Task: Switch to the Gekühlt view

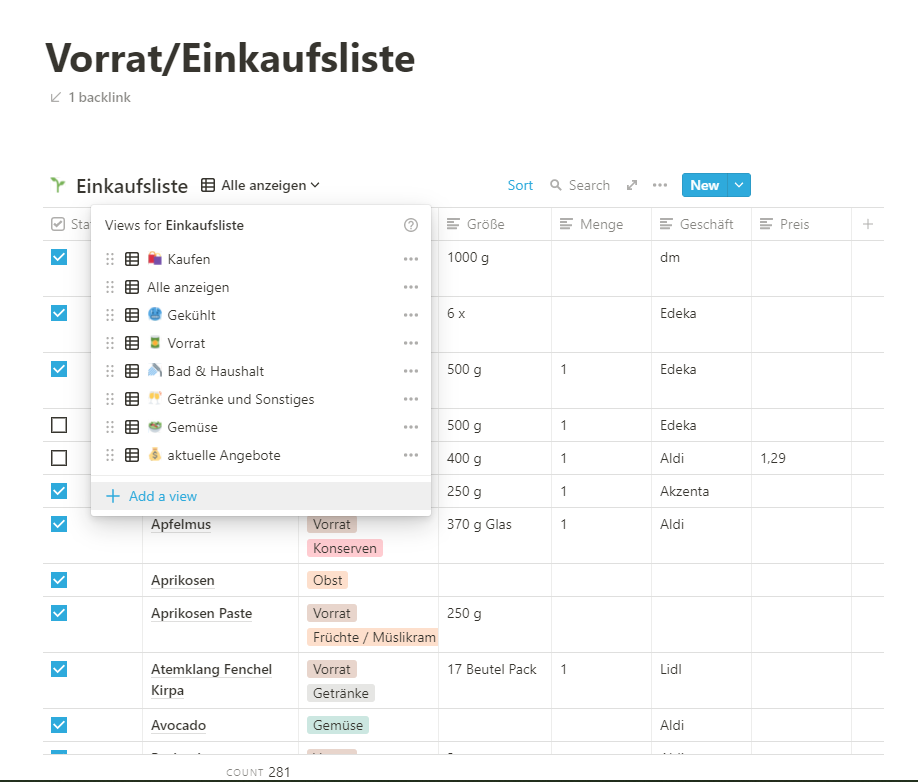Action: tap(191, 315)
